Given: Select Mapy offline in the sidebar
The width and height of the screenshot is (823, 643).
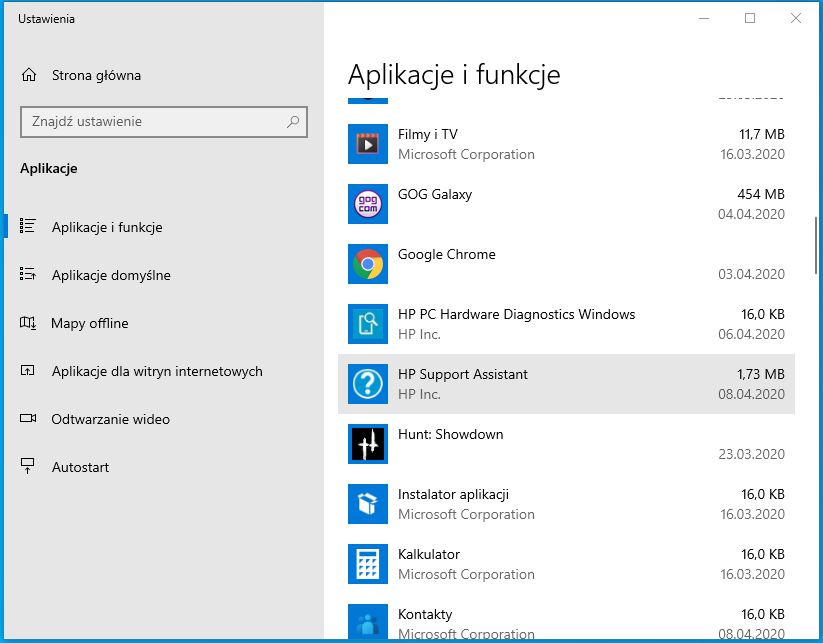Looking at the screenshot, I should [x=89, y=323].
